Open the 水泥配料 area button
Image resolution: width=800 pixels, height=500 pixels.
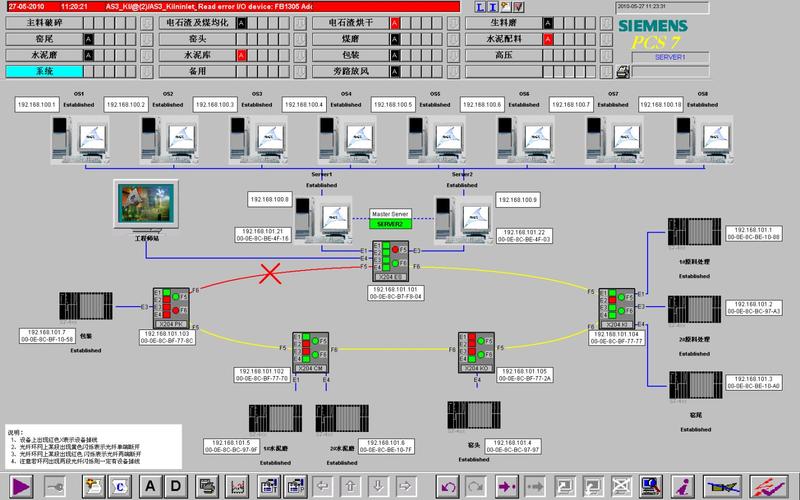(x=504, y=39)
